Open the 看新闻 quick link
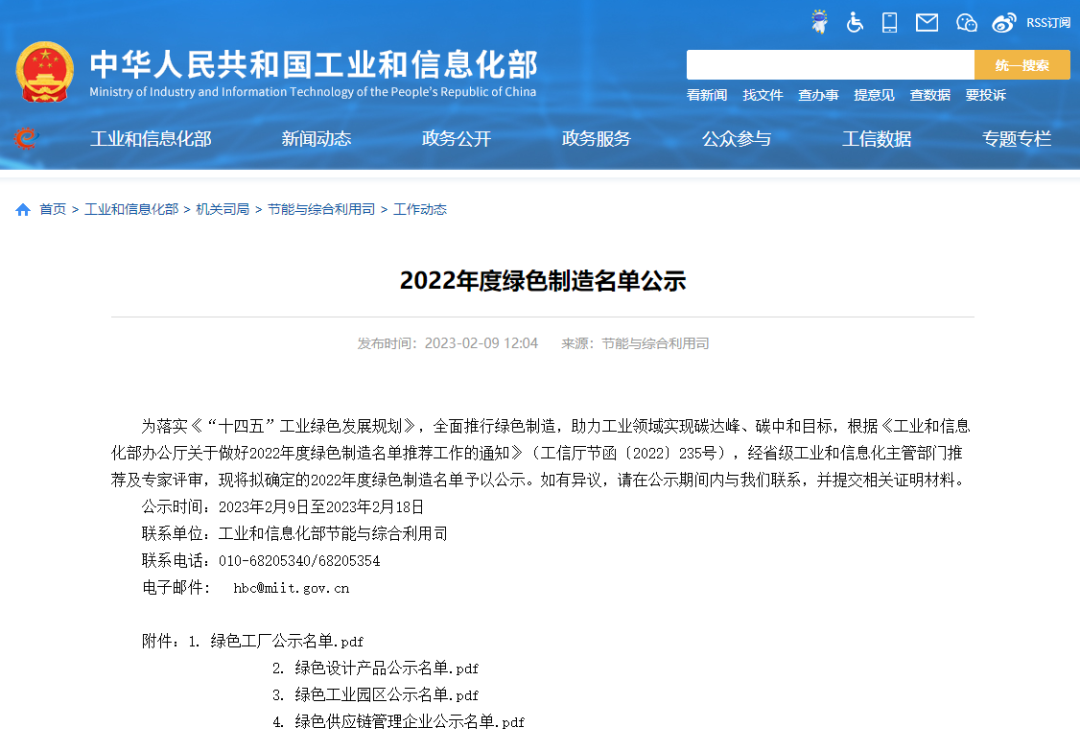Viewport: 1080px width, 751px height. tap(706, 95)
